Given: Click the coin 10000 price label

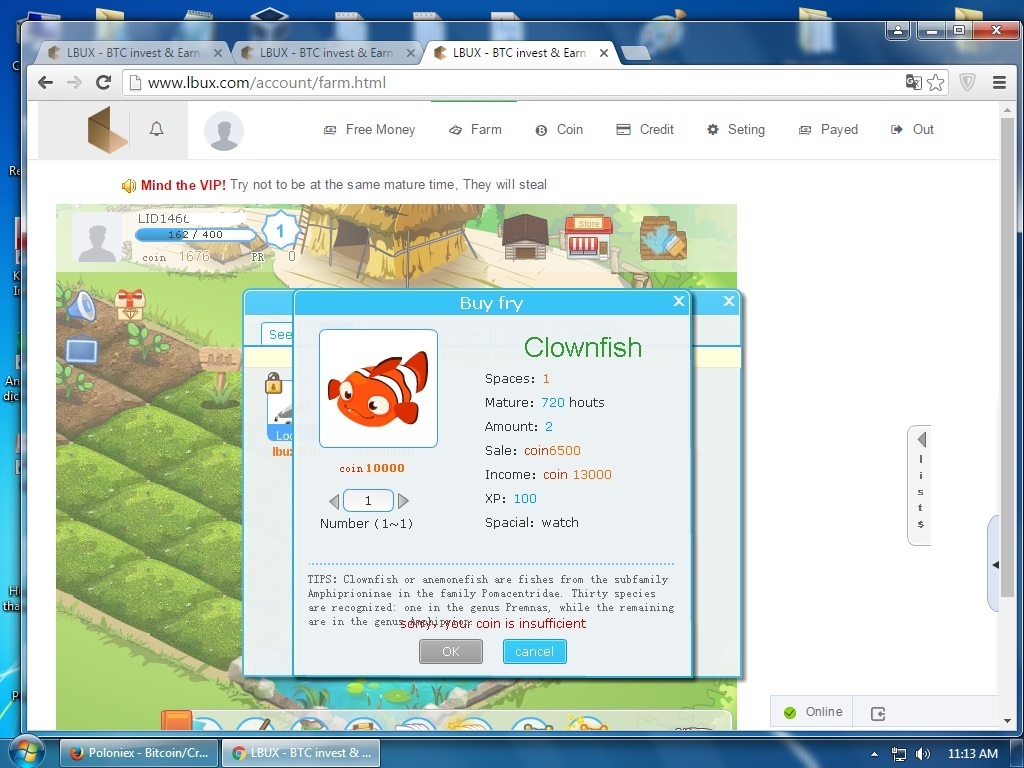Looking at the screenshot, I should (x=372, y=468).
